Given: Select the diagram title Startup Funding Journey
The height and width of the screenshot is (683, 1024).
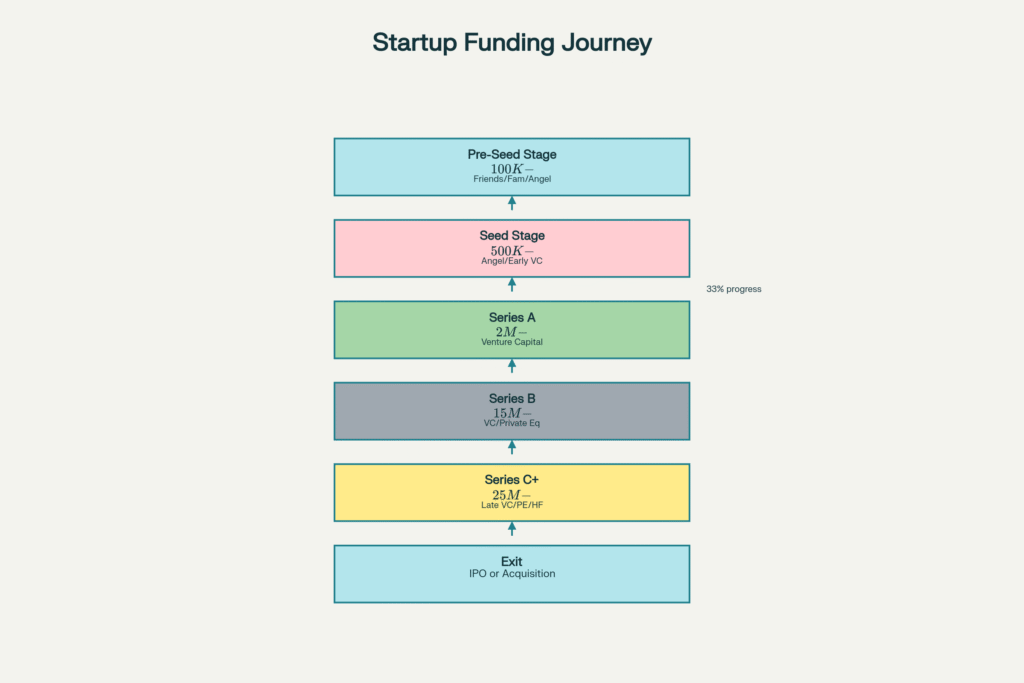Looking at the screenshot, I should coord(512,43).
